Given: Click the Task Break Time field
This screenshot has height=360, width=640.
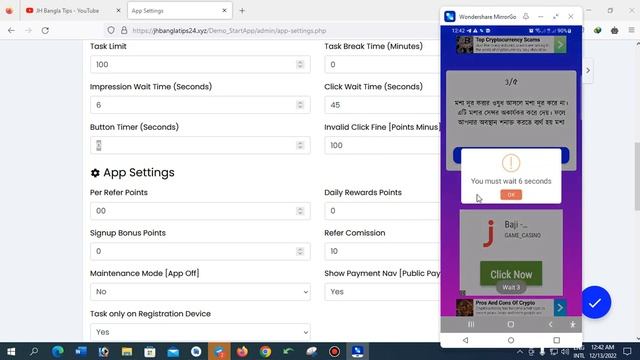Looking at the screenshot, I should coord(382,64).
